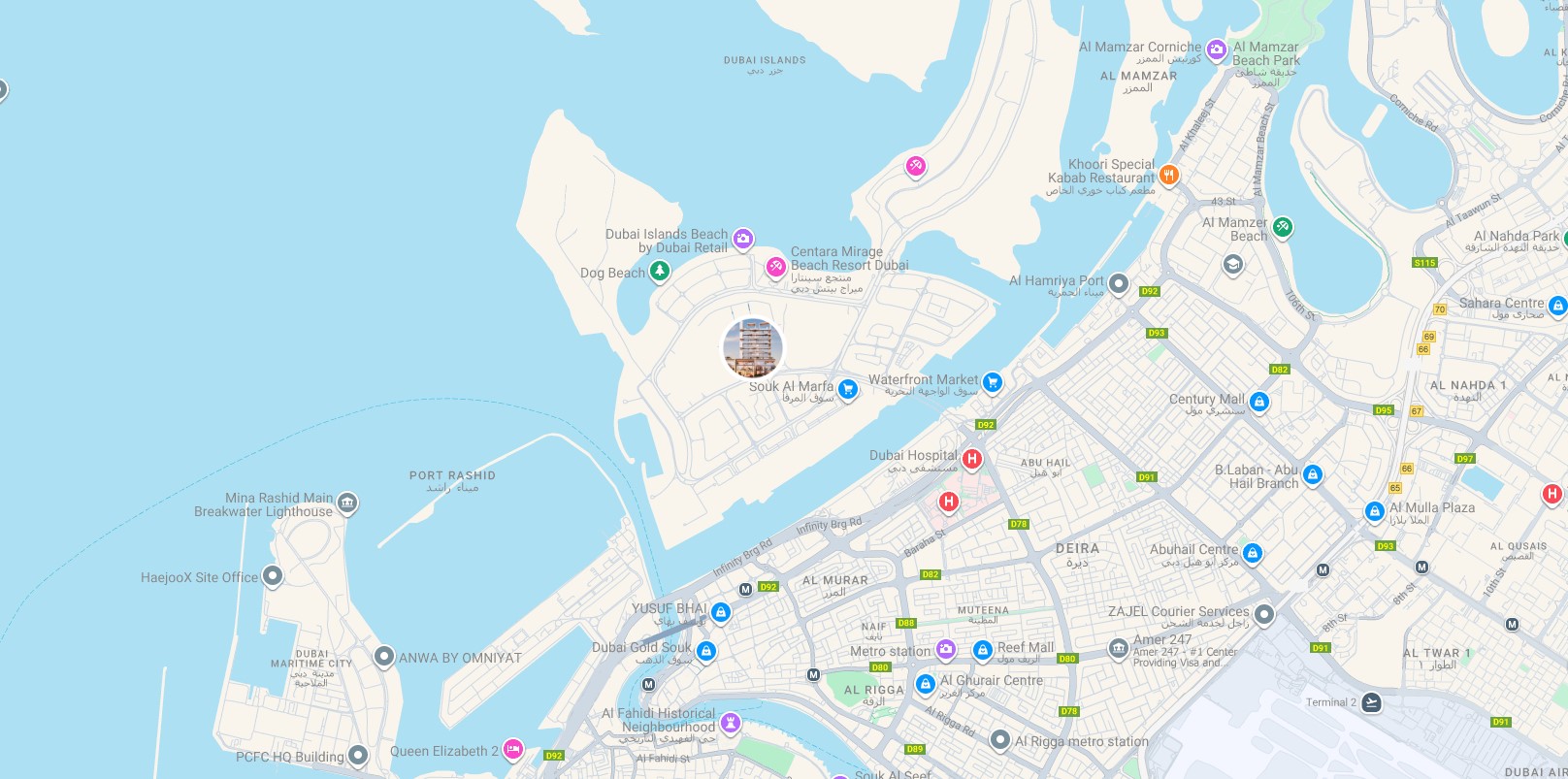Viewport: 1568px width, 779px height.
Task: Select the Souk Al Marfa shopping cart pin
Action: 848,390
